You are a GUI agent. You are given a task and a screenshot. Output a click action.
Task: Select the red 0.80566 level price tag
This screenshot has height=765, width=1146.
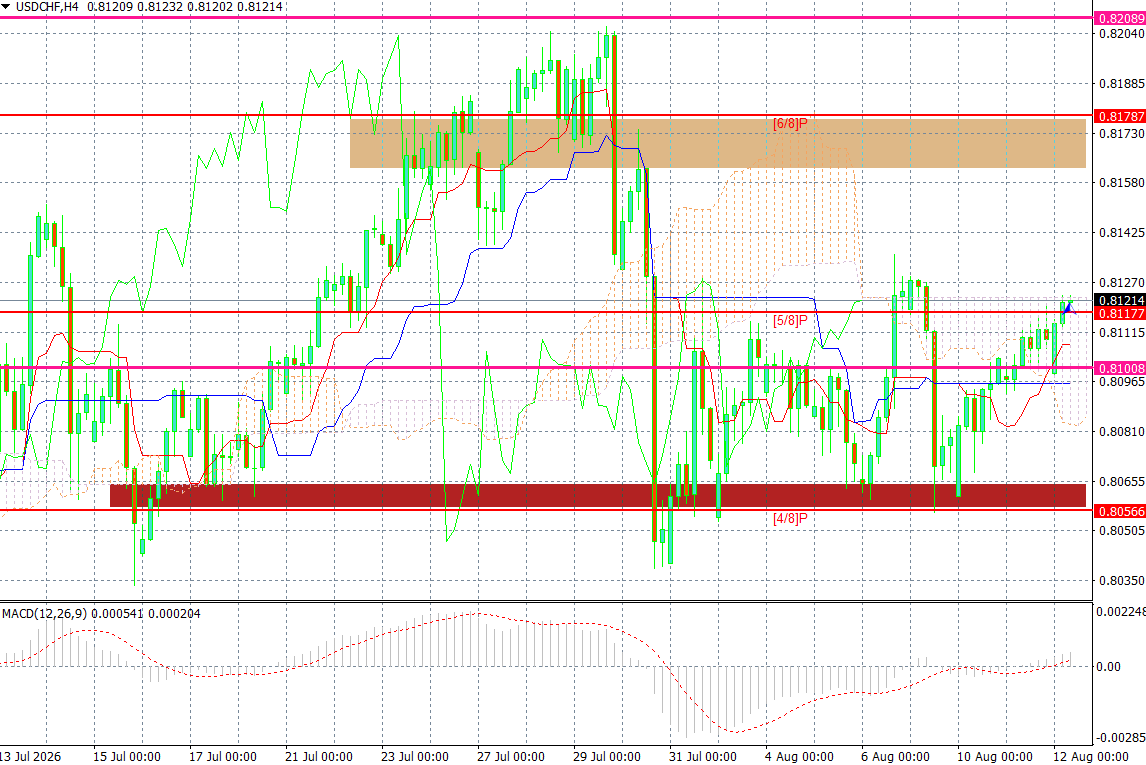(x=1120, y=511)
